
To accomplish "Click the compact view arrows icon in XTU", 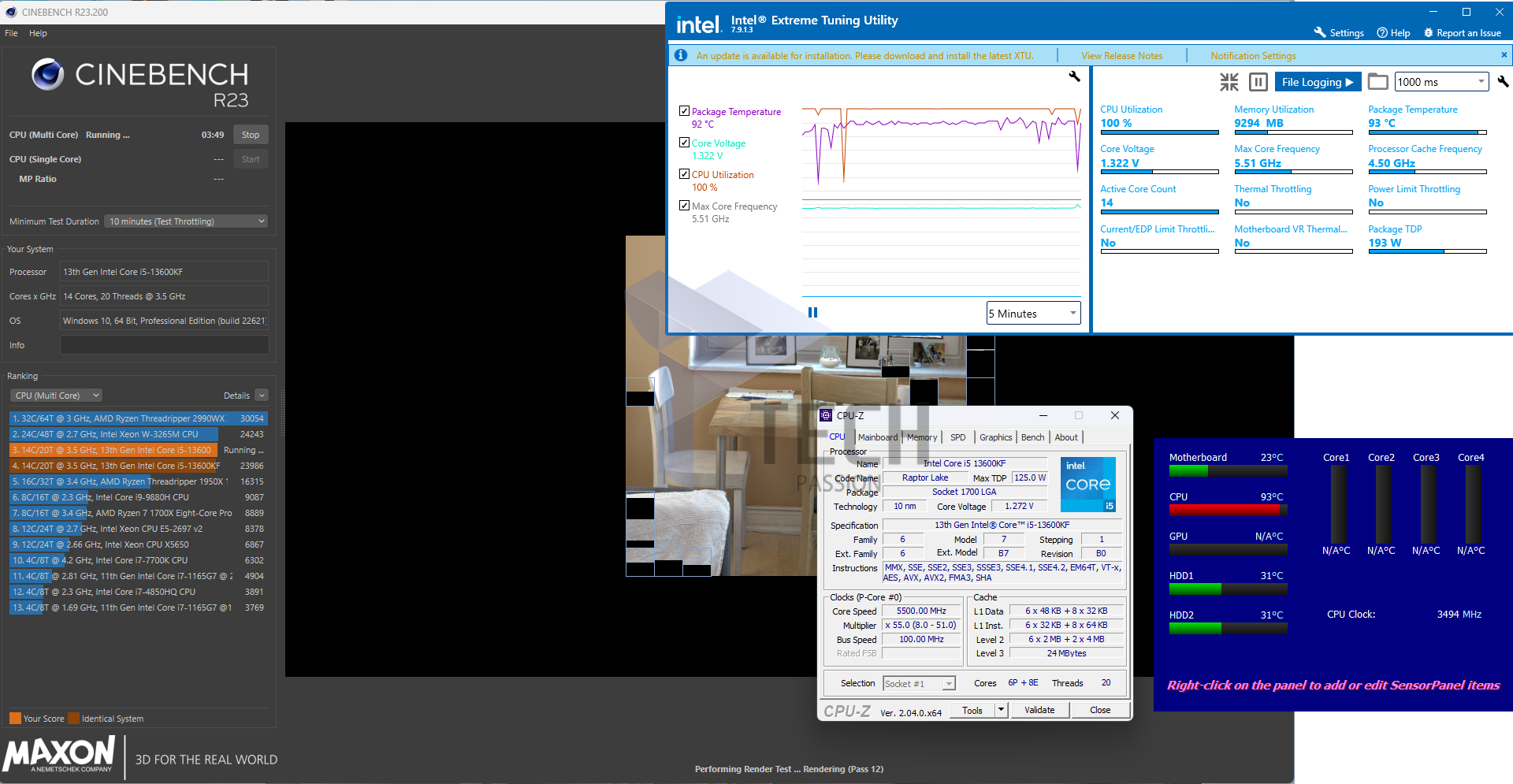I will (x=1229, y=82).
